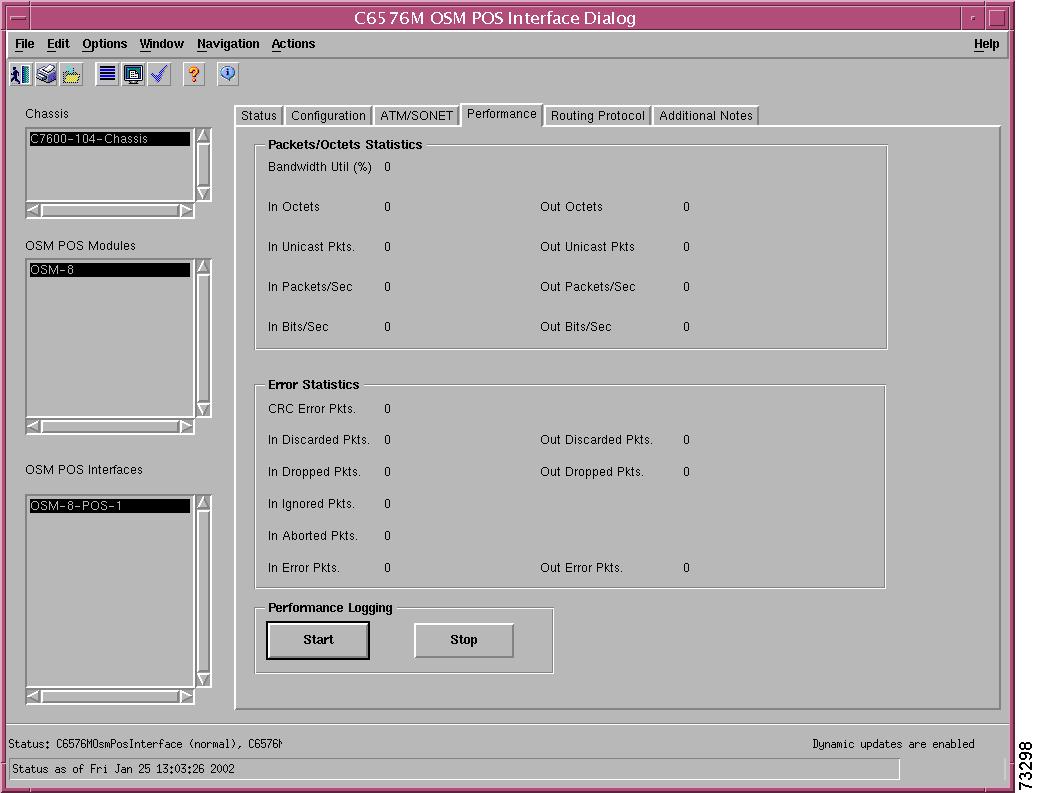The width and height of the screenshot is (1037, 793).
Task: Click the blue checkmark icon in toolbar
Action: pos(159,74)
